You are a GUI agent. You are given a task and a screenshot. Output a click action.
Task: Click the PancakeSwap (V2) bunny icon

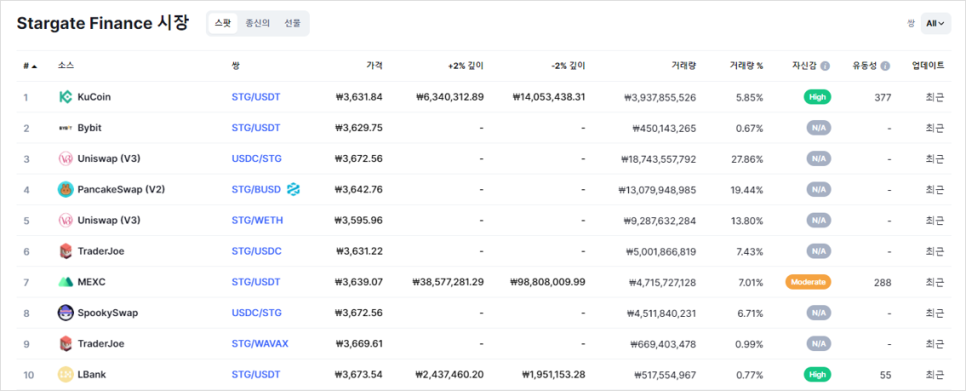click(x=65, y=190)
